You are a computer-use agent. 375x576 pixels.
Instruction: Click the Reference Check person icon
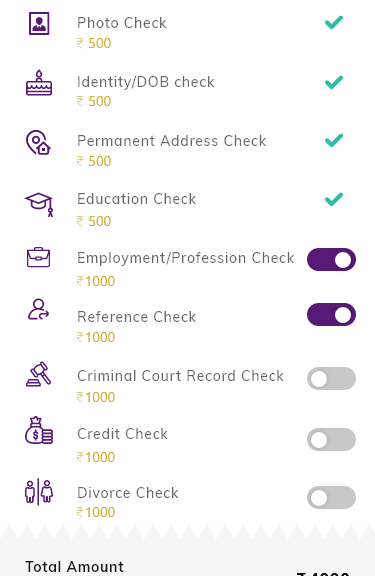(39, 309)
